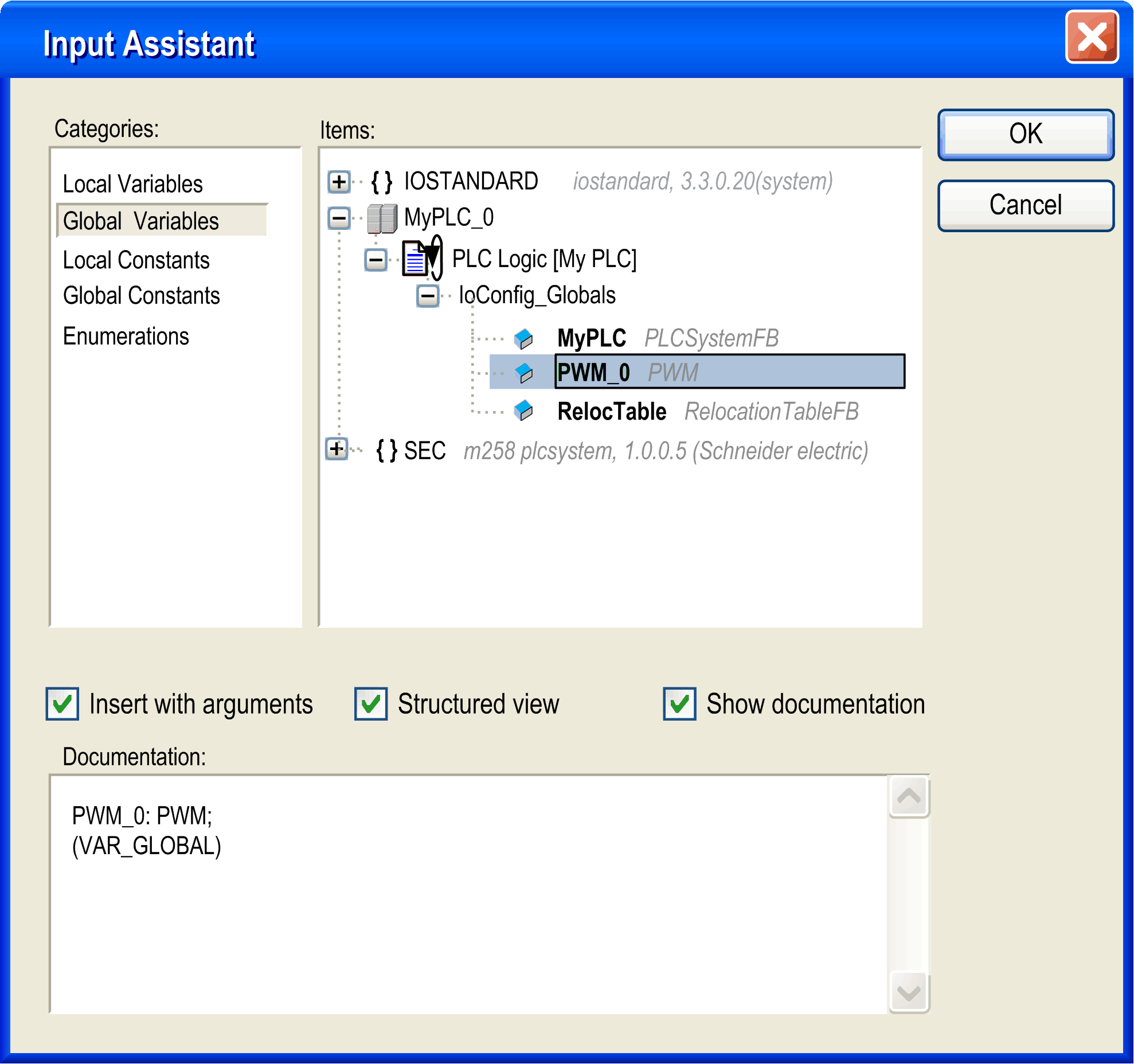Collapse the PLC Logic [My PLC] node

tap(376, 260)
